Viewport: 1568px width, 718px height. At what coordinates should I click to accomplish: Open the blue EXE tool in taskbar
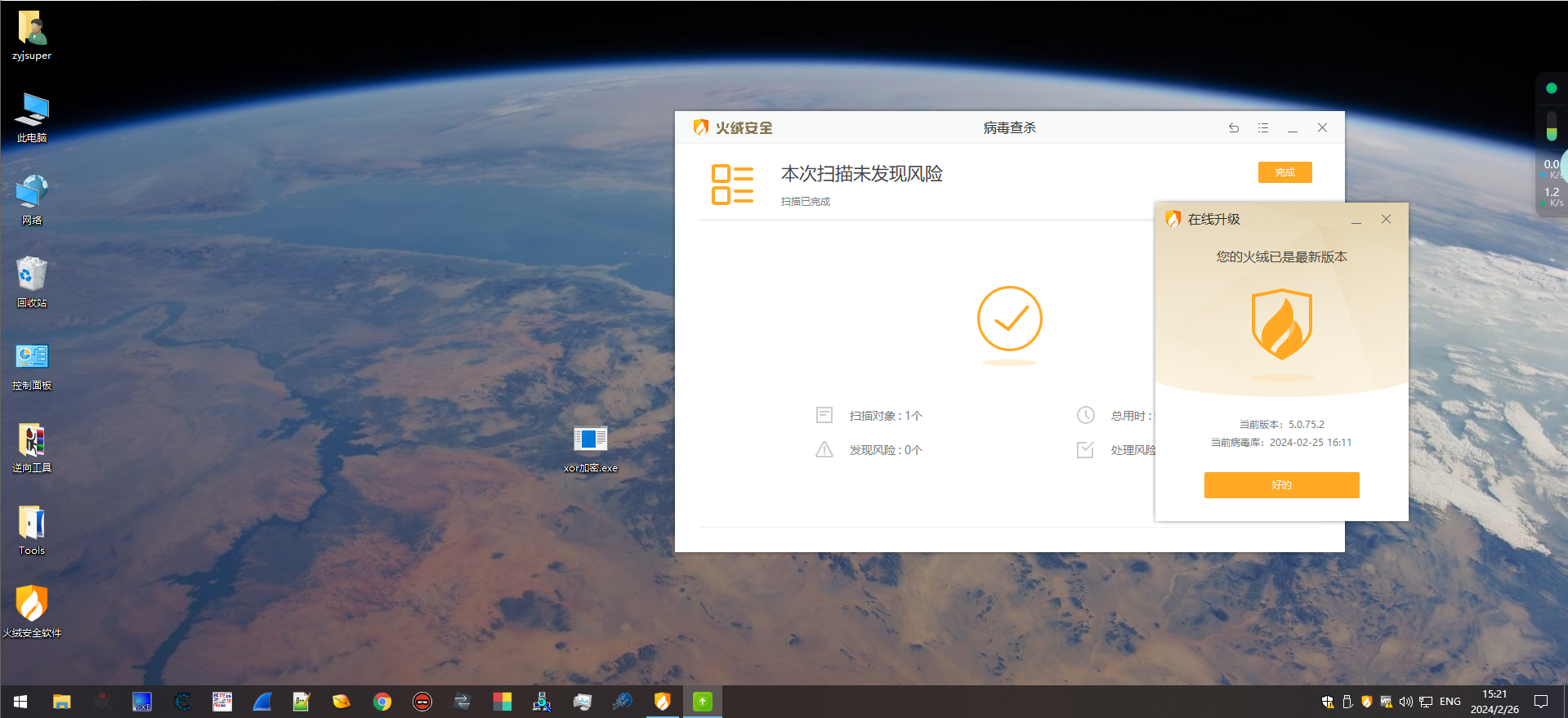[142, 702]
